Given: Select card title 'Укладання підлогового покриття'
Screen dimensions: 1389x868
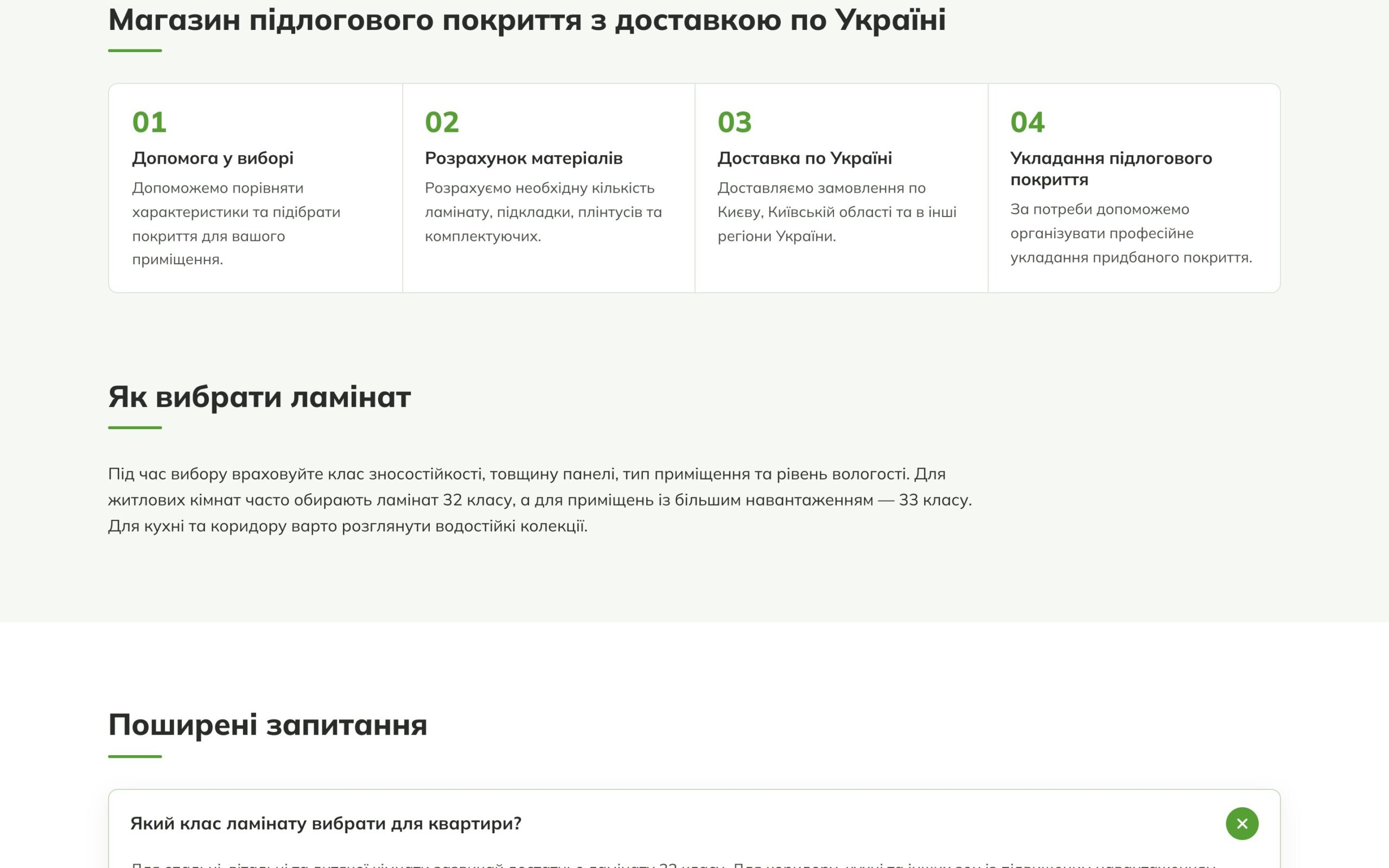Looking at the screenshot, I should tap(1111, 169).
